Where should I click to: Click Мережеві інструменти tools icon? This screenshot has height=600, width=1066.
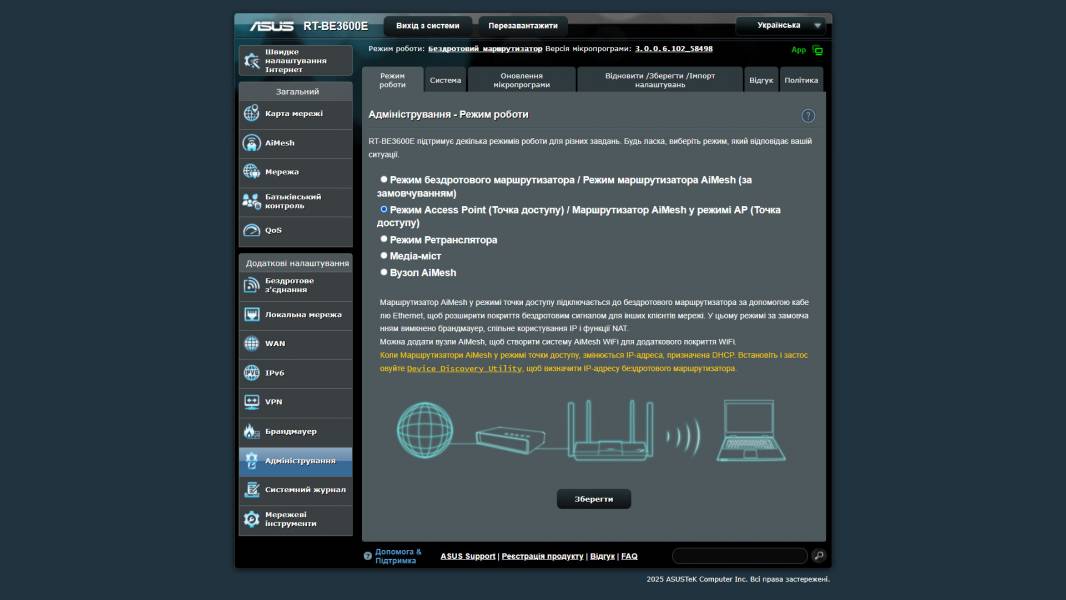[x=252, y=519]
